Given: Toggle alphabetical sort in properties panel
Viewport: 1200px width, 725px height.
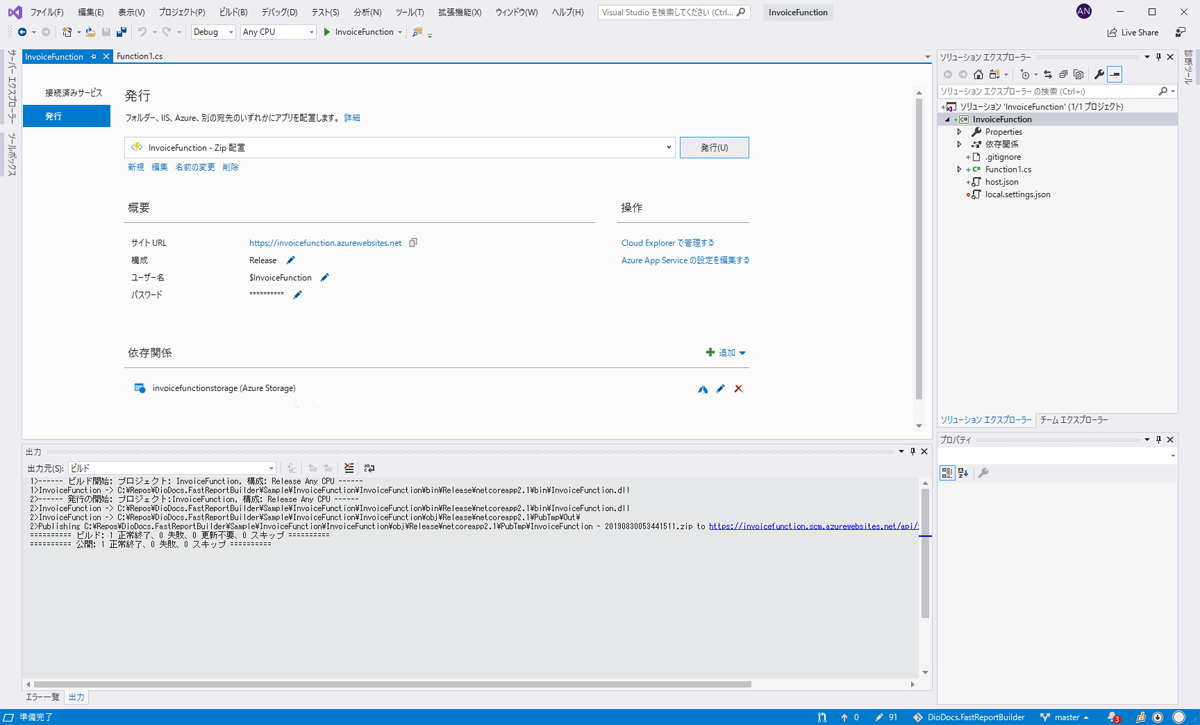Looking at the screenshot, I should (963, 473).
